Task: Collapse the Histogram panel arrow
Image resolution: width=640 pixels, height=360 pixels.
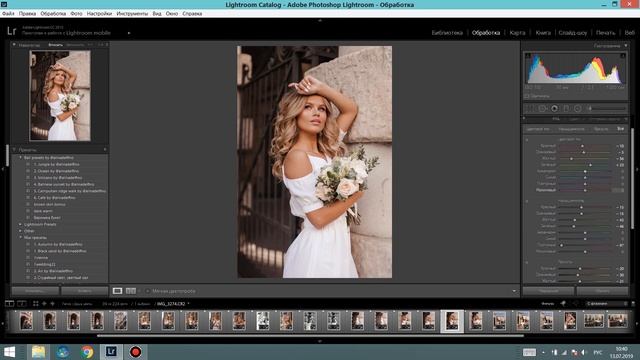Action: coord(626,46)
